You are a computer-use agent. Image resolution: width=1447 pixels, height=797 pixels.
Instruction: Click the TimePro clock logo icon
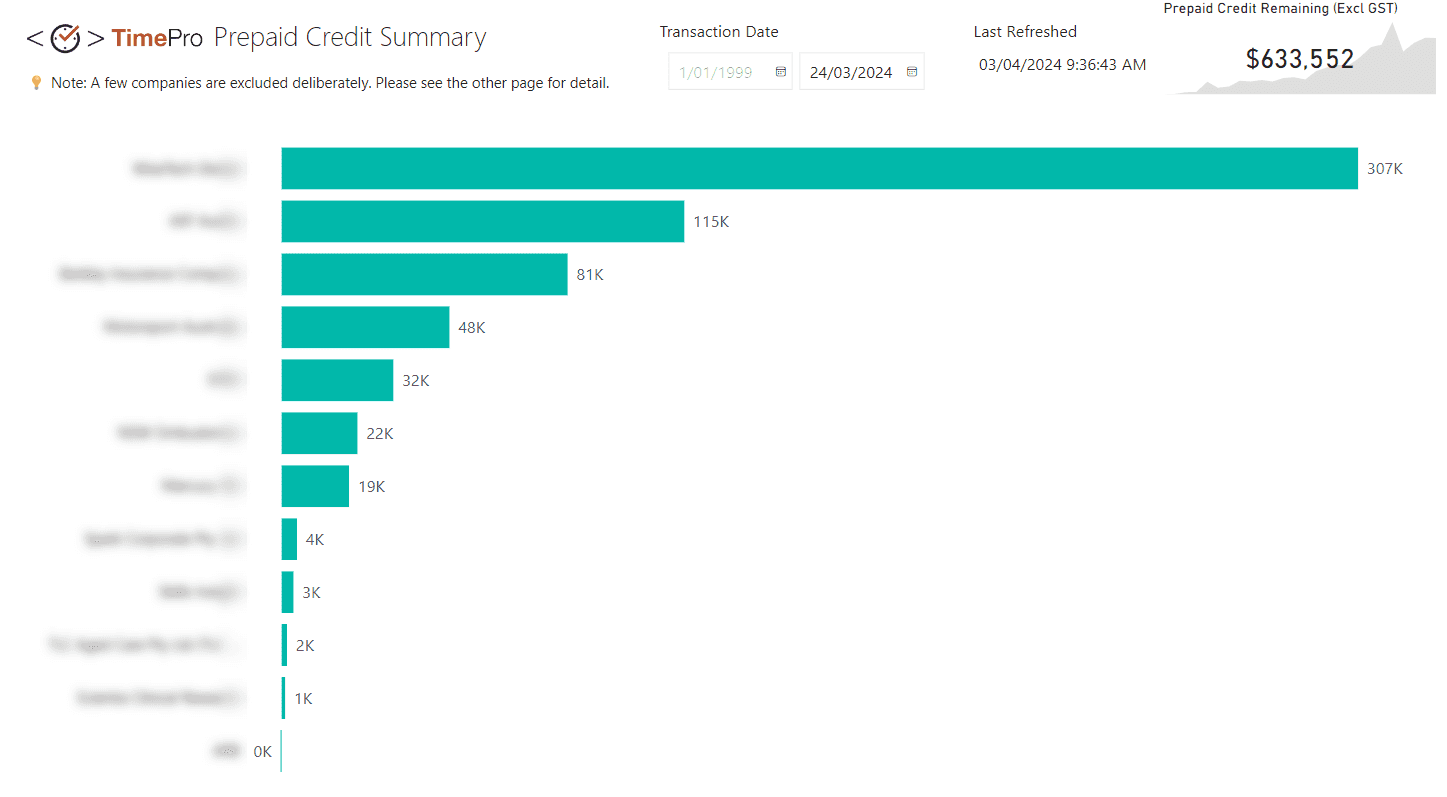(x=65, y=39)
